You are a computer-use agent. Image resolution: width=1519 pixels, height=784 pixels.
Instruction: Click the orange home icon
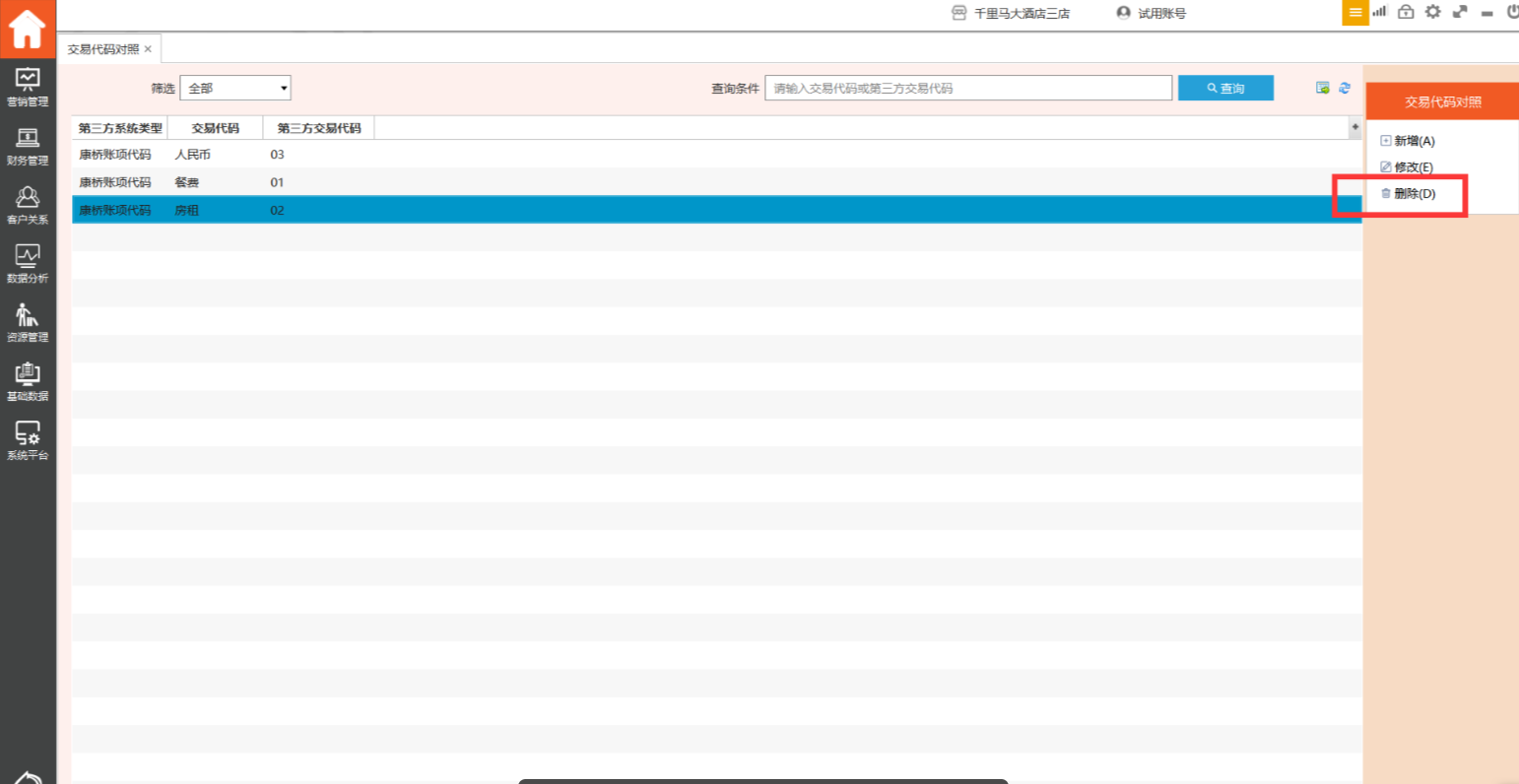[x=28, y=29]
